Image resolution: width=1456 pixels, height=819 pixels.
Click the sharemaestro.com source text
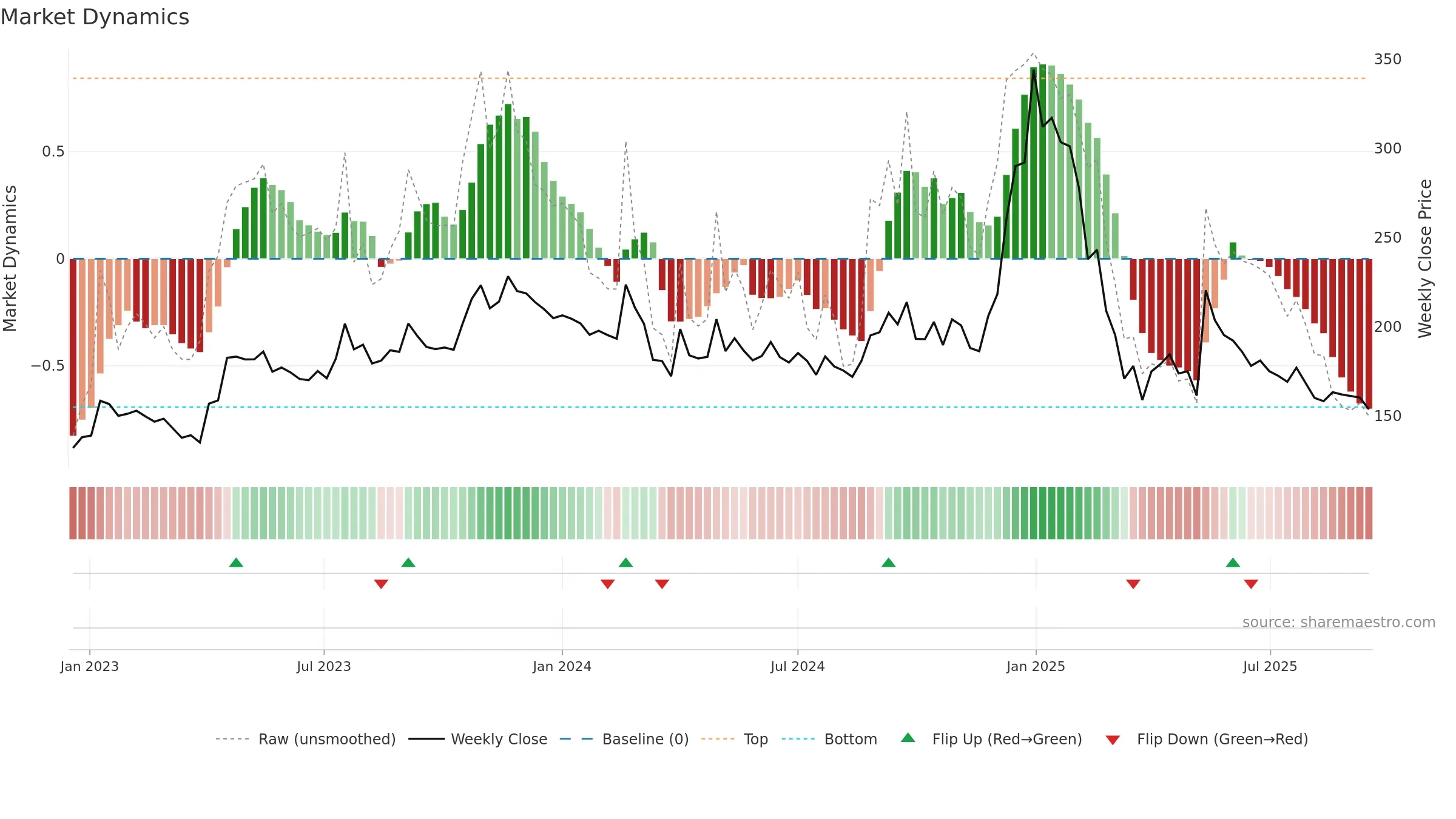[1339, 622]
